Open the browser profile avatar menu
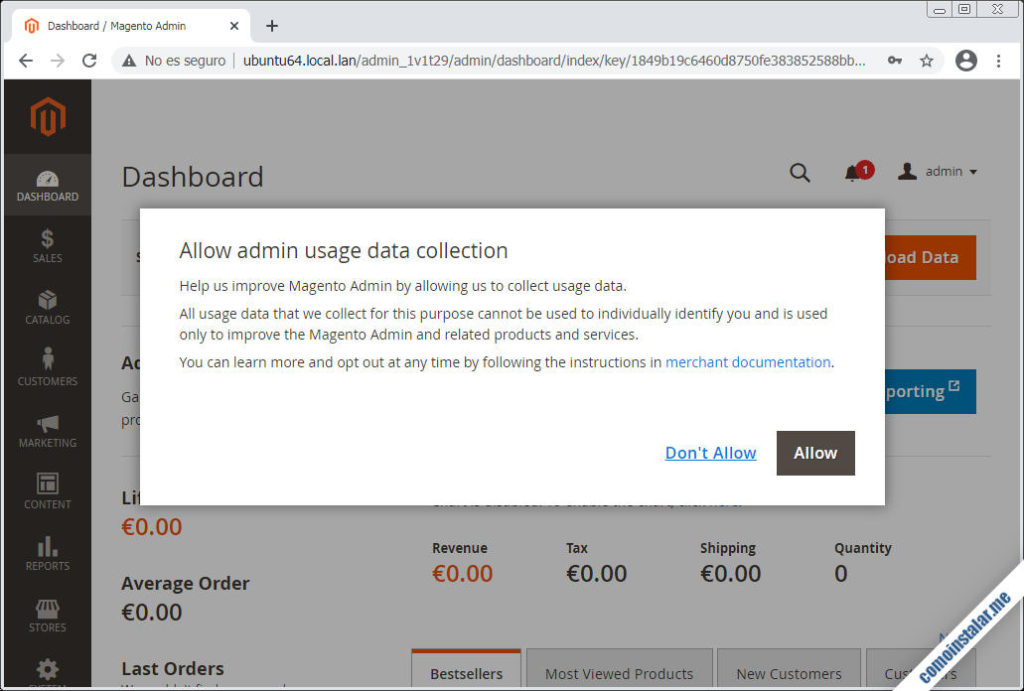Image resolution: width=1024 pixels, height=691 pixels. [x=966, y=60]
